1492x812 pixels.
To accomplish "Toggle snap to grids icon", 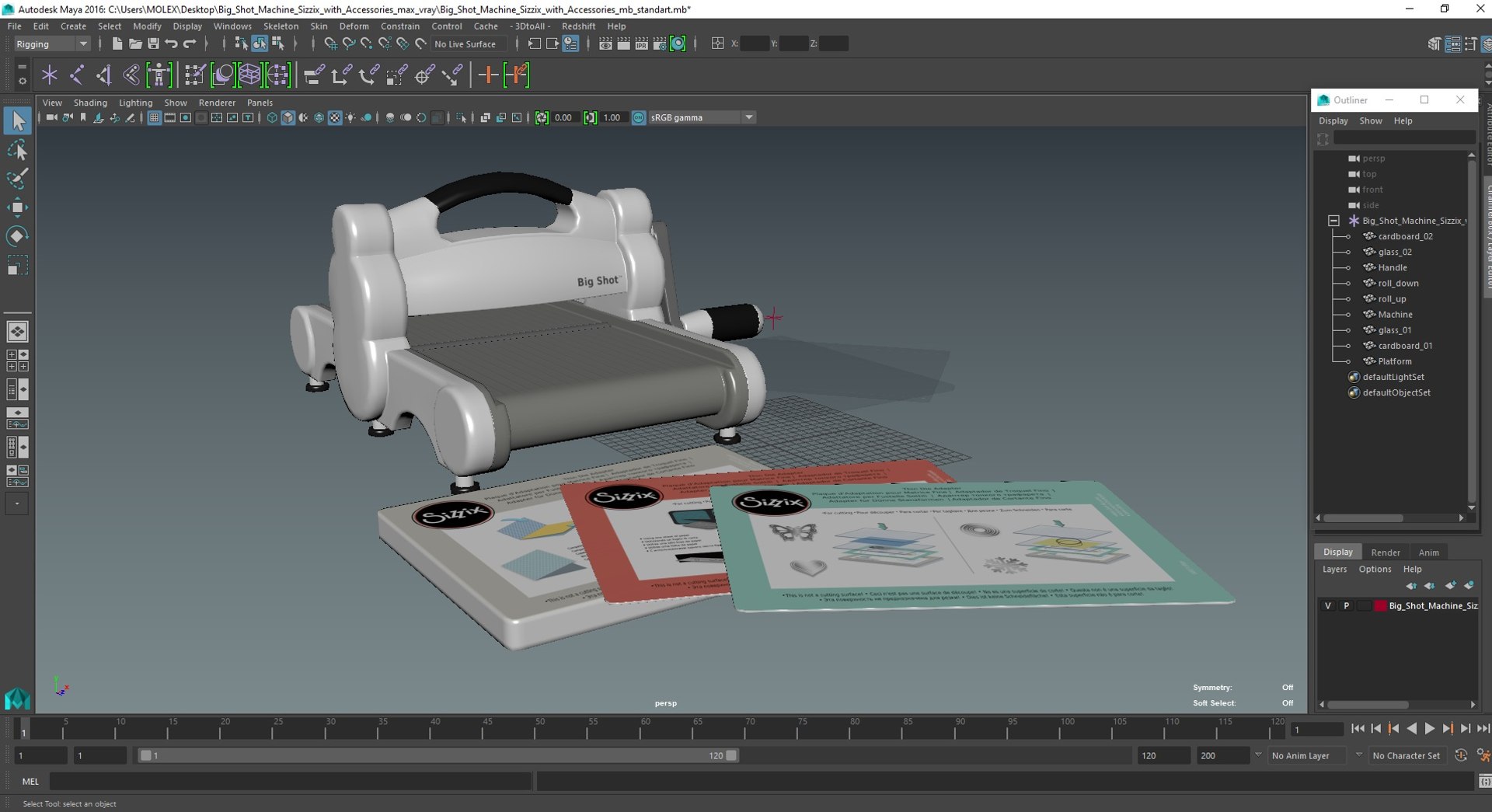I will click(x=330, y=44).
